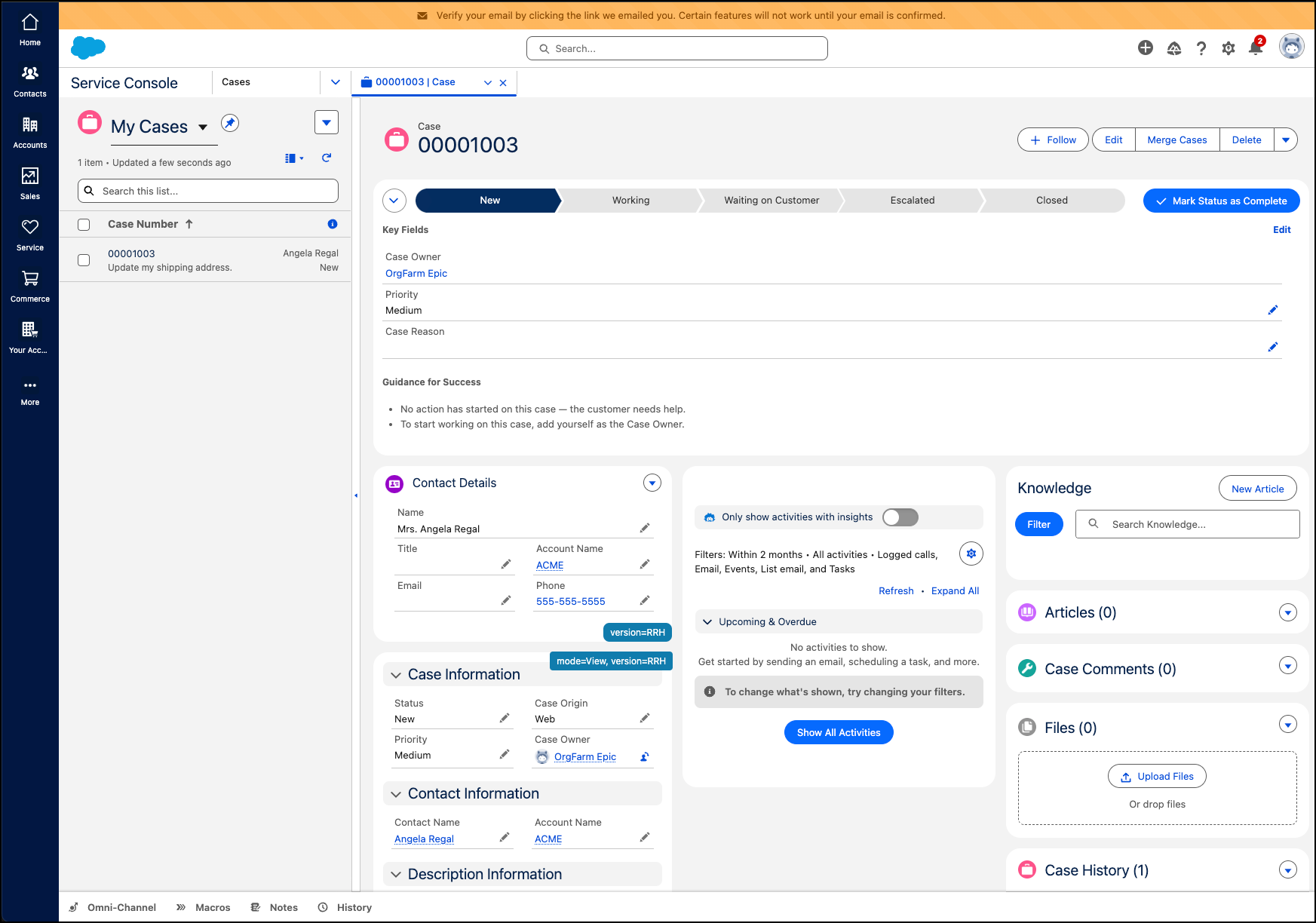The image size is (1316, 923).
Task: Select the Escalated status stage
Action: click(912, 201)
